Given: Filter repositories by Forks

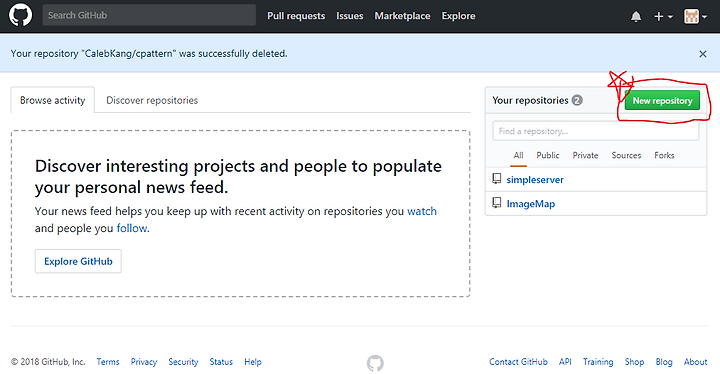Looking at the screenshot, I should (664, 155).
